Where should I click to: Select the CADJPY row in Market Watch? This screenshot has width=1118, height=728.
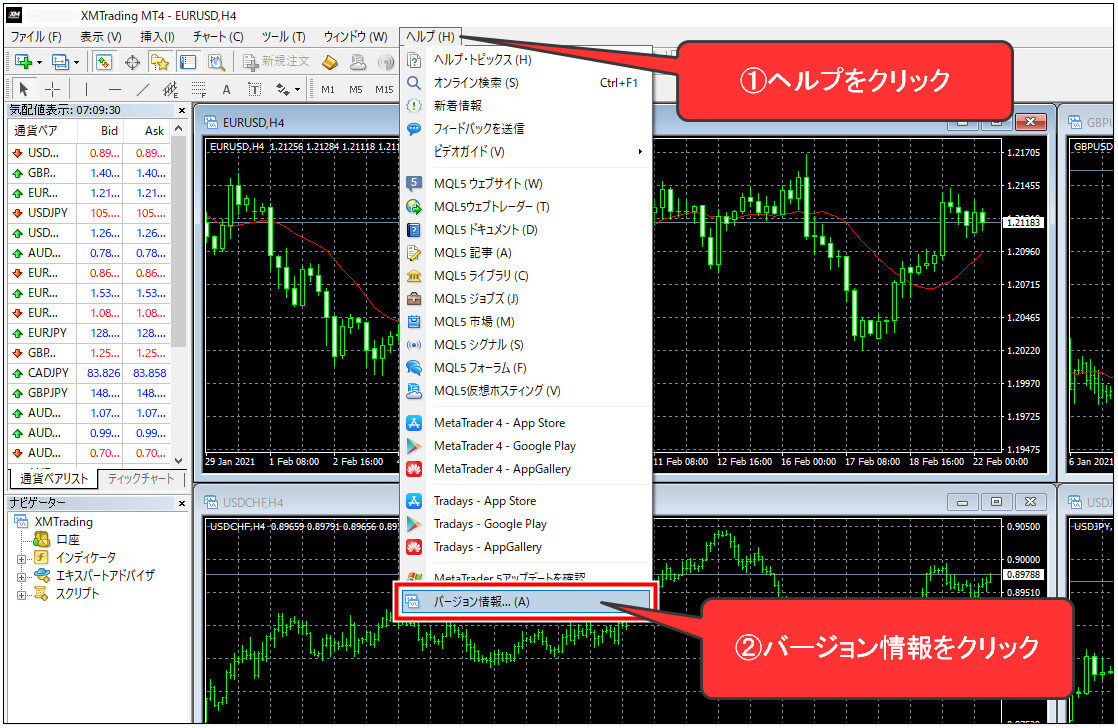coord(89,372)
